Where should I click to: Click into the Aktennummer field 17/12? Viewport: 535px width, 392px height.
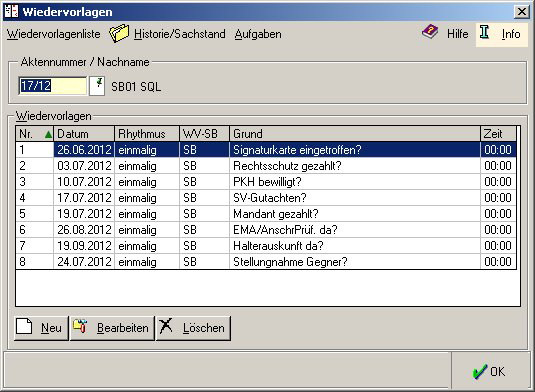[x=53, y=86]
